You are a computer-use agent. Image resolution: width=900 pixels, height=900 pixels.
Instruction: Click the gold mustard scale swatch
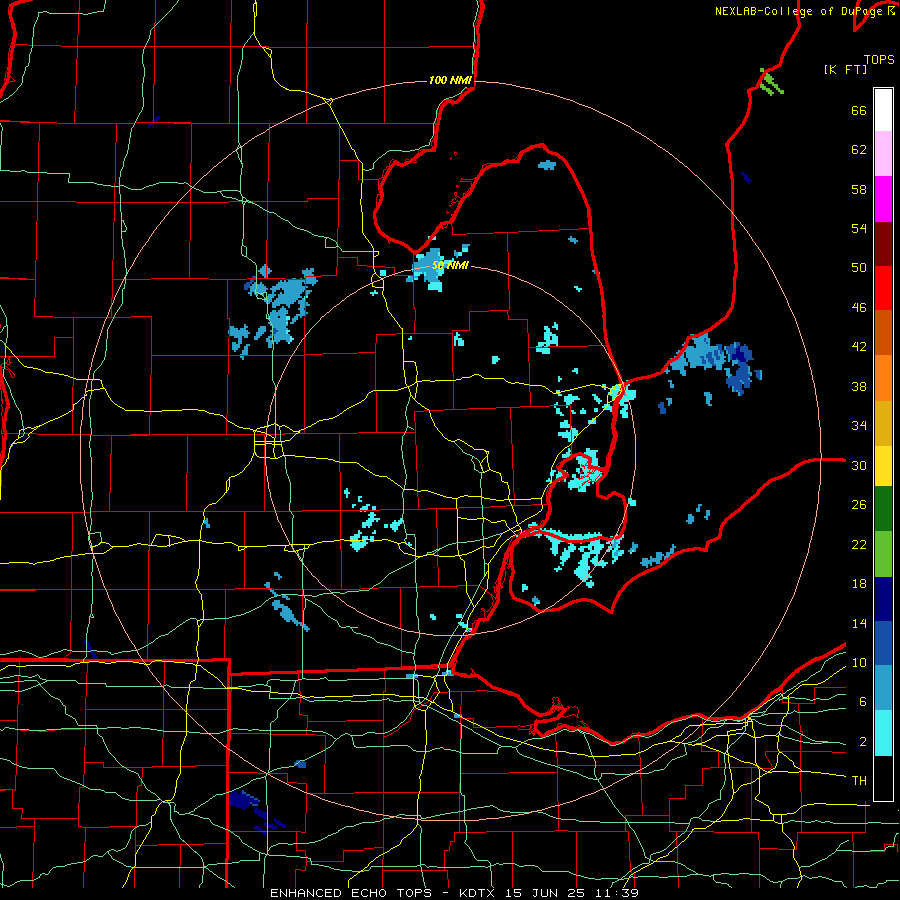883,423
